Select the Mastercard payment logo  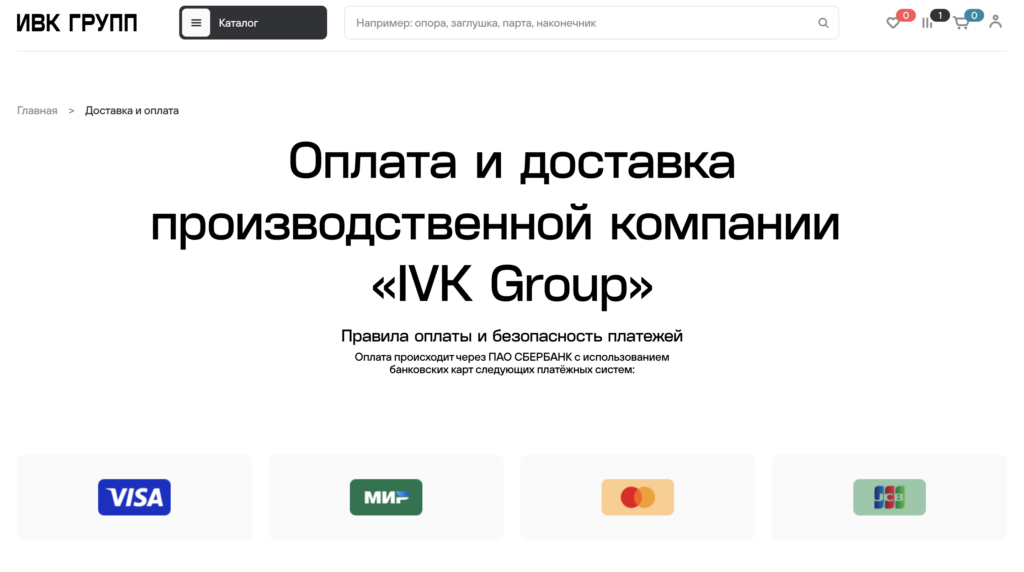click(x=637, y=497)
